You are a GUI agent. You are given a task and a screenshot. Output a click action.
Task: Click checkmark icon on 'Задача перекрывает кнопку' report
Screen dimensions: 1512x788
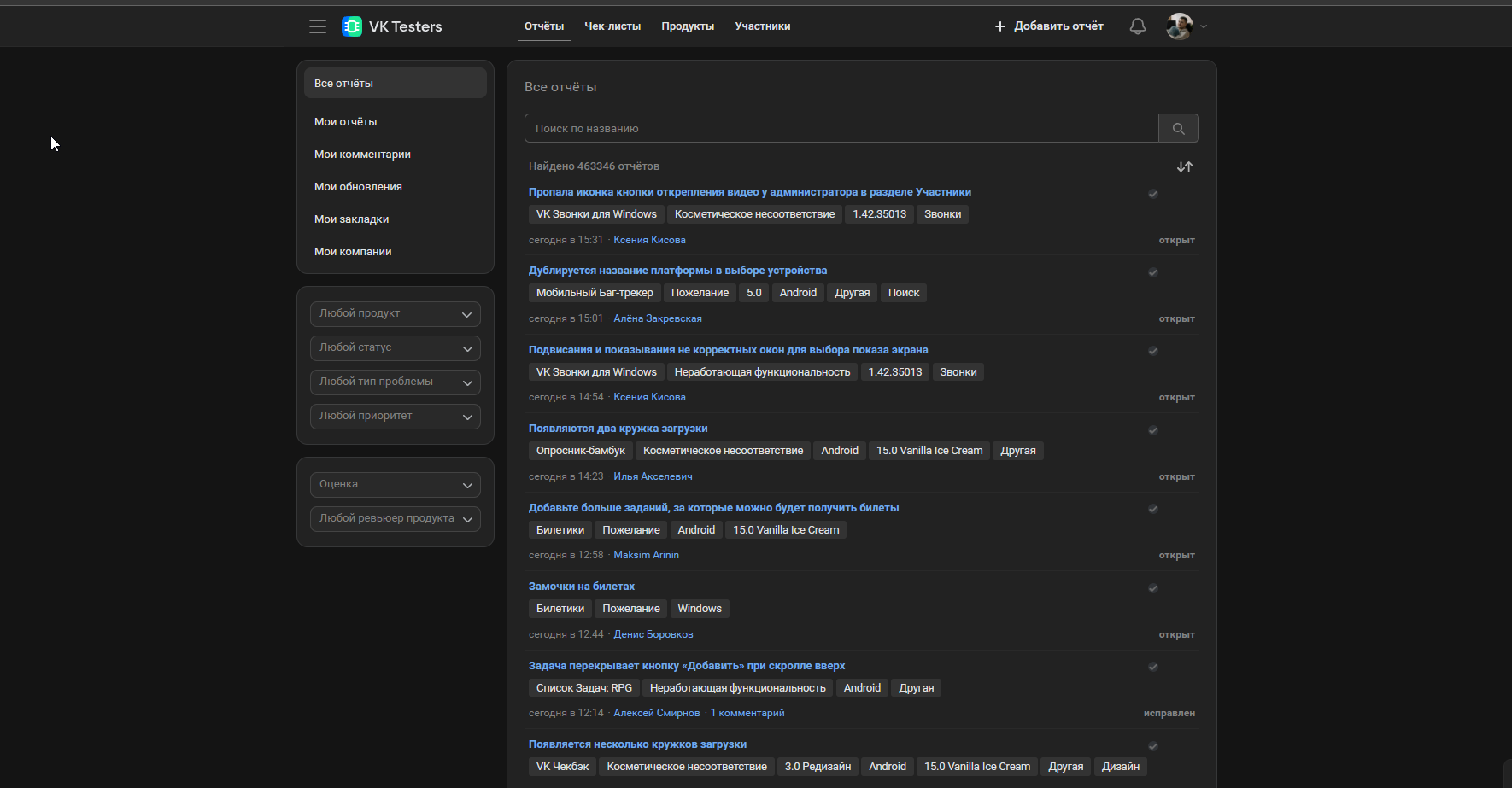[x=1153, y=667]
